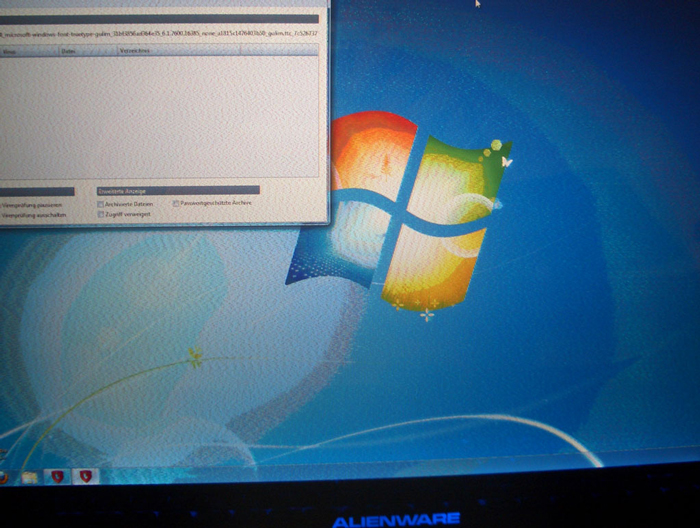
Task: Click Virenprüfung ausschalten
Action: pyautogui.click(x=33, y=215)
